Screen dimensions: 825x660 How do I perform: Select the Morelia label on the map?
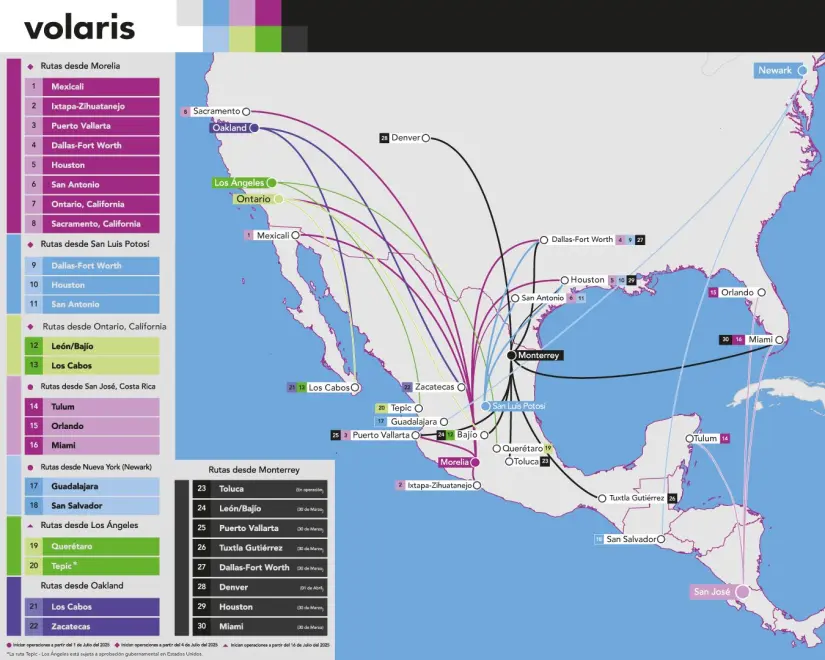[454, 462]
